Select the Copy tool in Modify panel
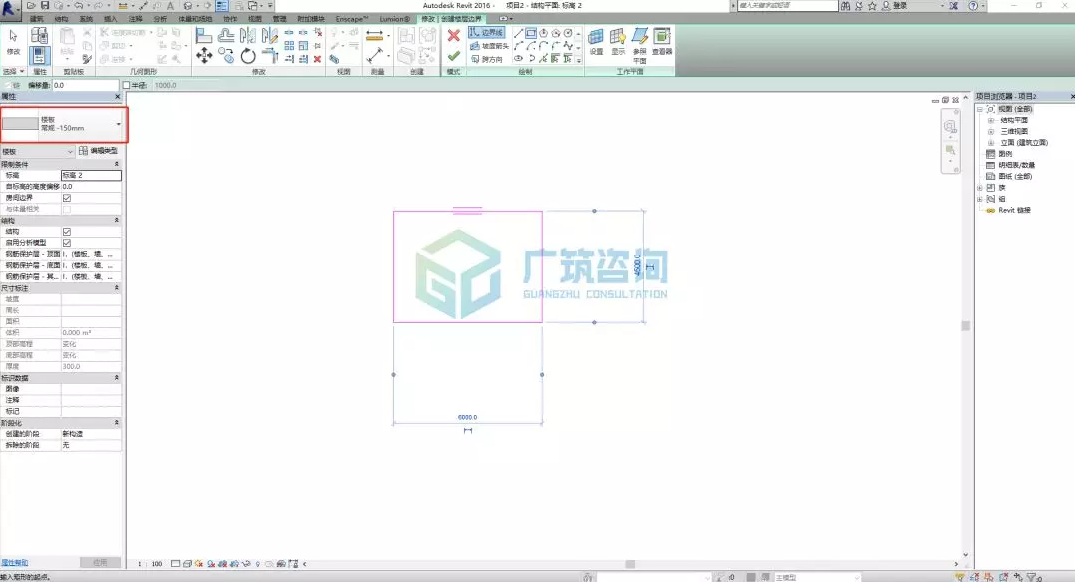Viewport: 1075px width, 582px height. tap(226, 55)
